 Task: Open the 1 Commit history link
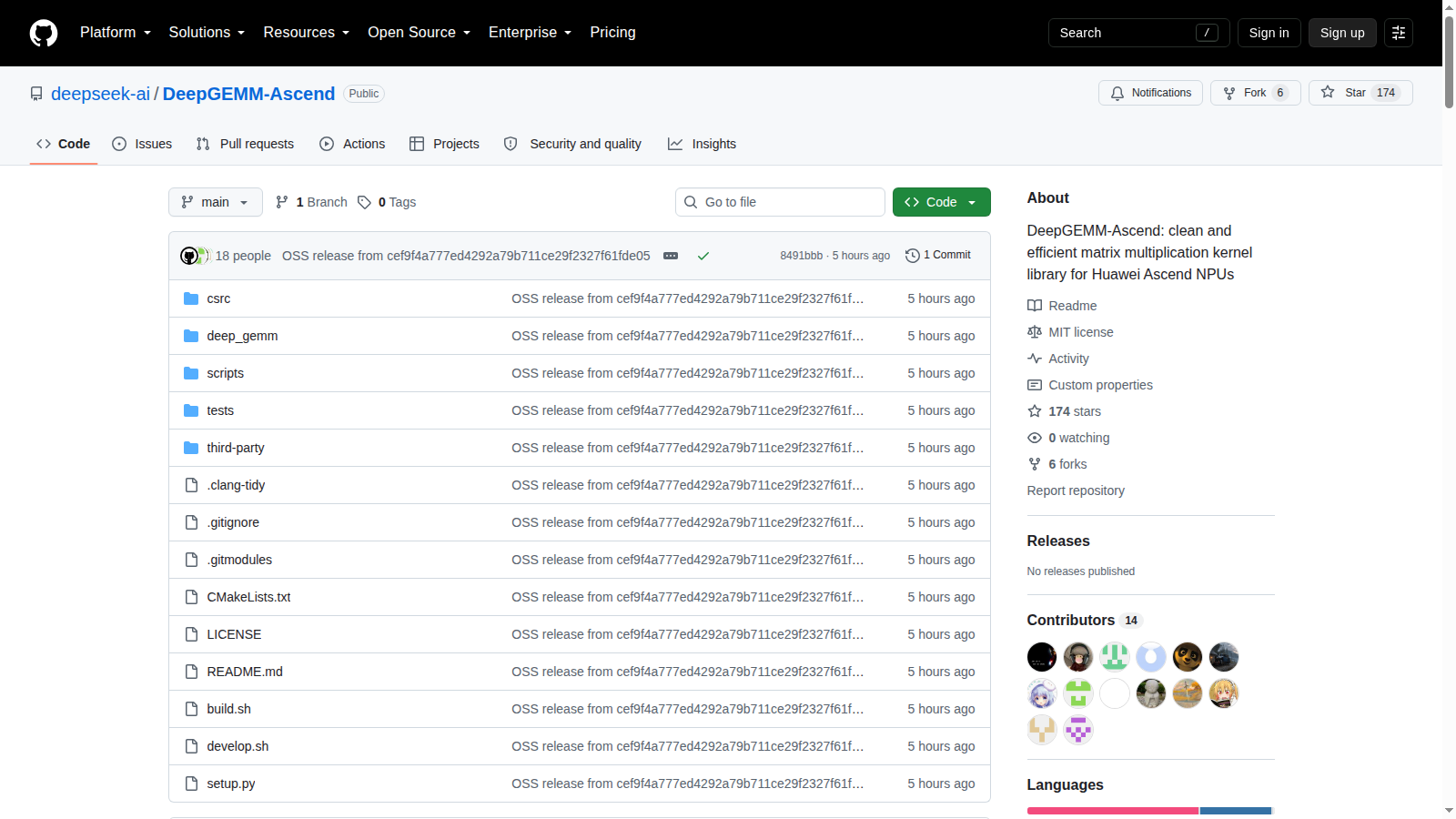tap(938, 255)
